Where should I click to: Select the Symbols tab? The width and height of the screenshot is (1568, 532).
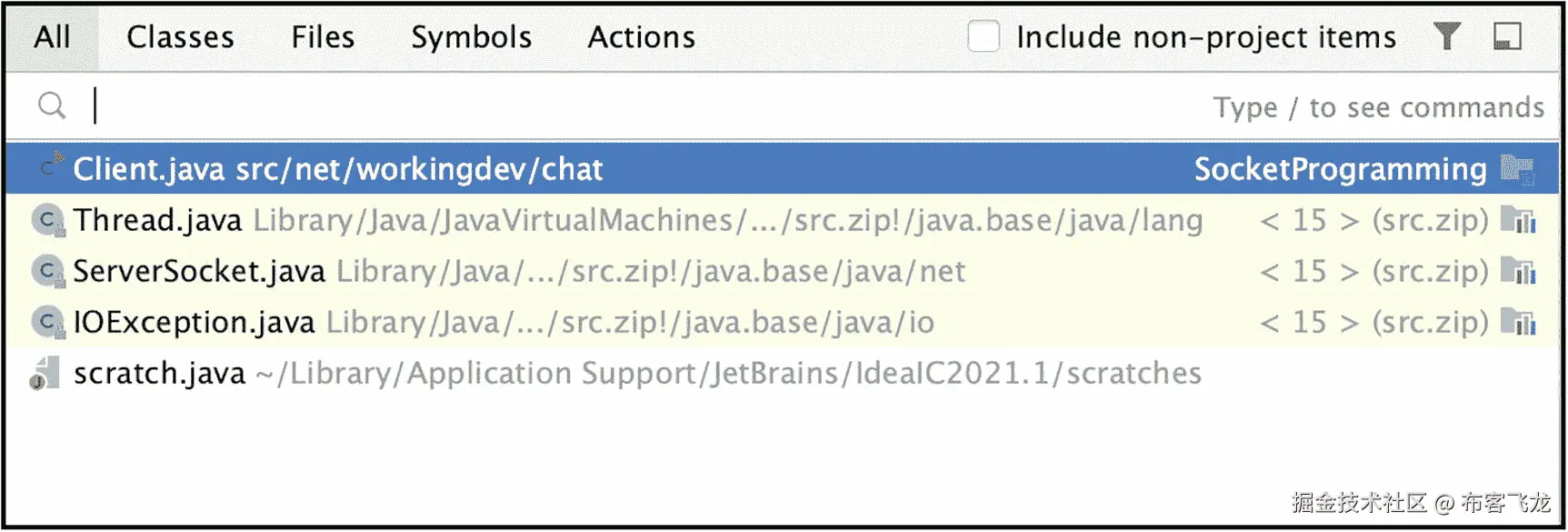tap(471, 37)
